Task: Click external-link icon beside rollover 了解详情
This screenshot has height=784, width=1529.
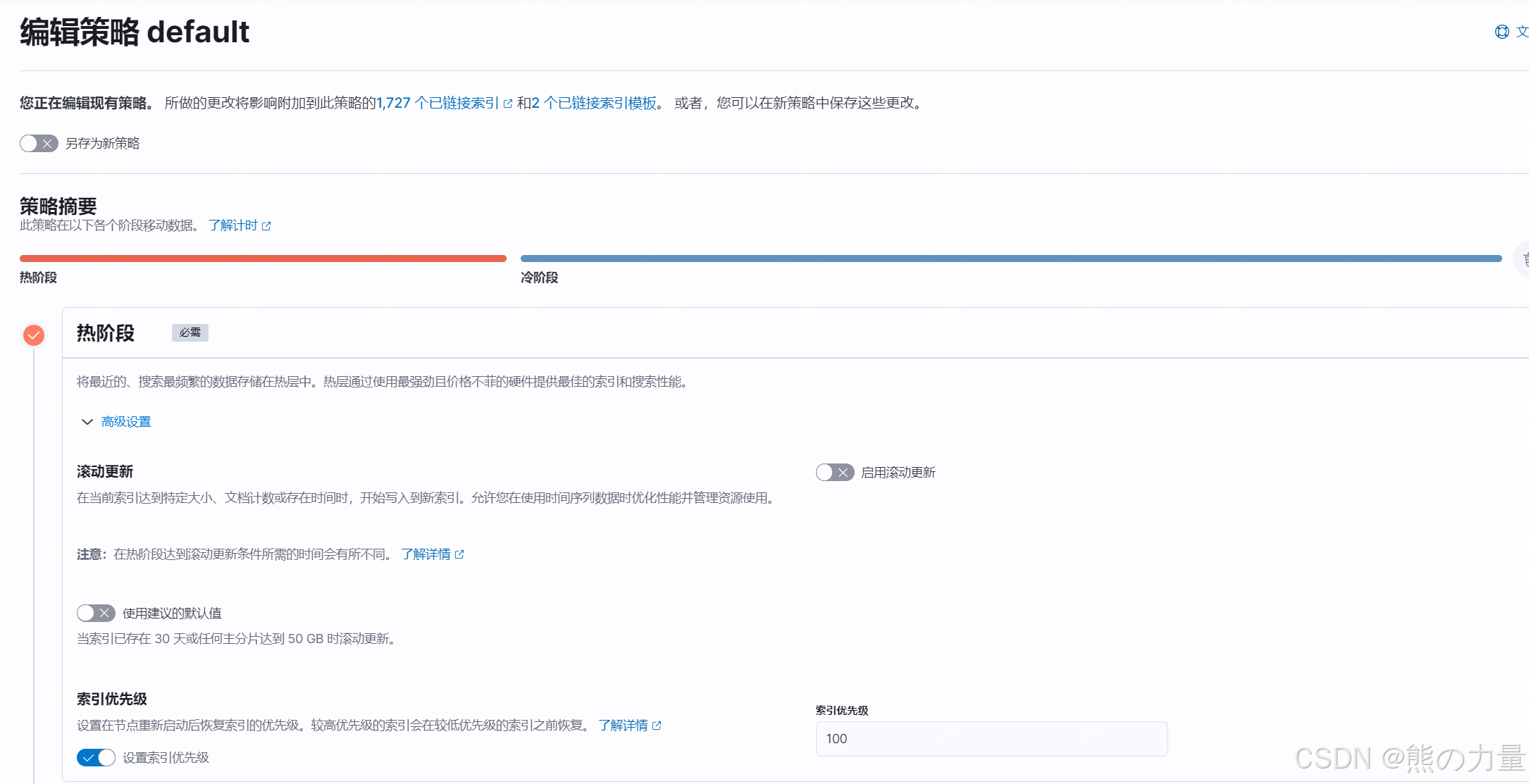Action: 459,555
